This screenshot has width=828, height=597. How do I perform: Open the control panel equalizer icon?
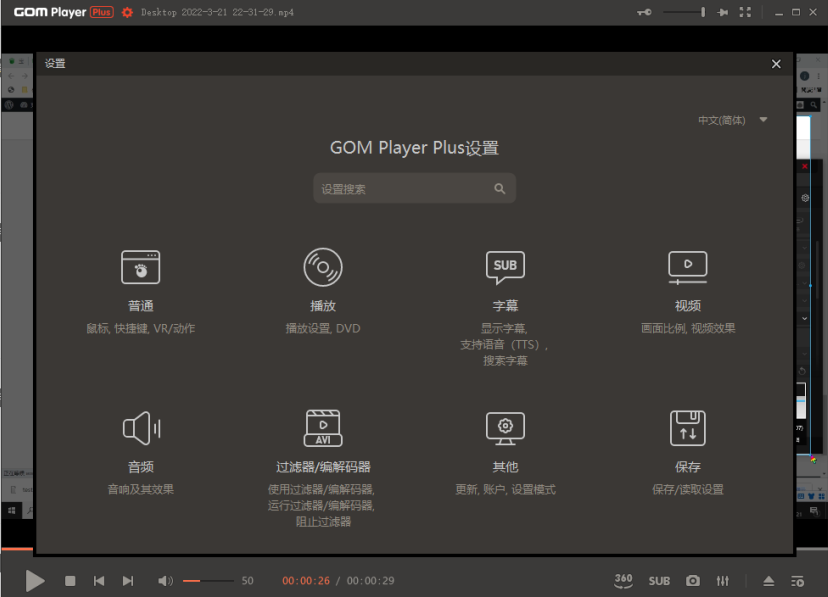click(722, 581)
